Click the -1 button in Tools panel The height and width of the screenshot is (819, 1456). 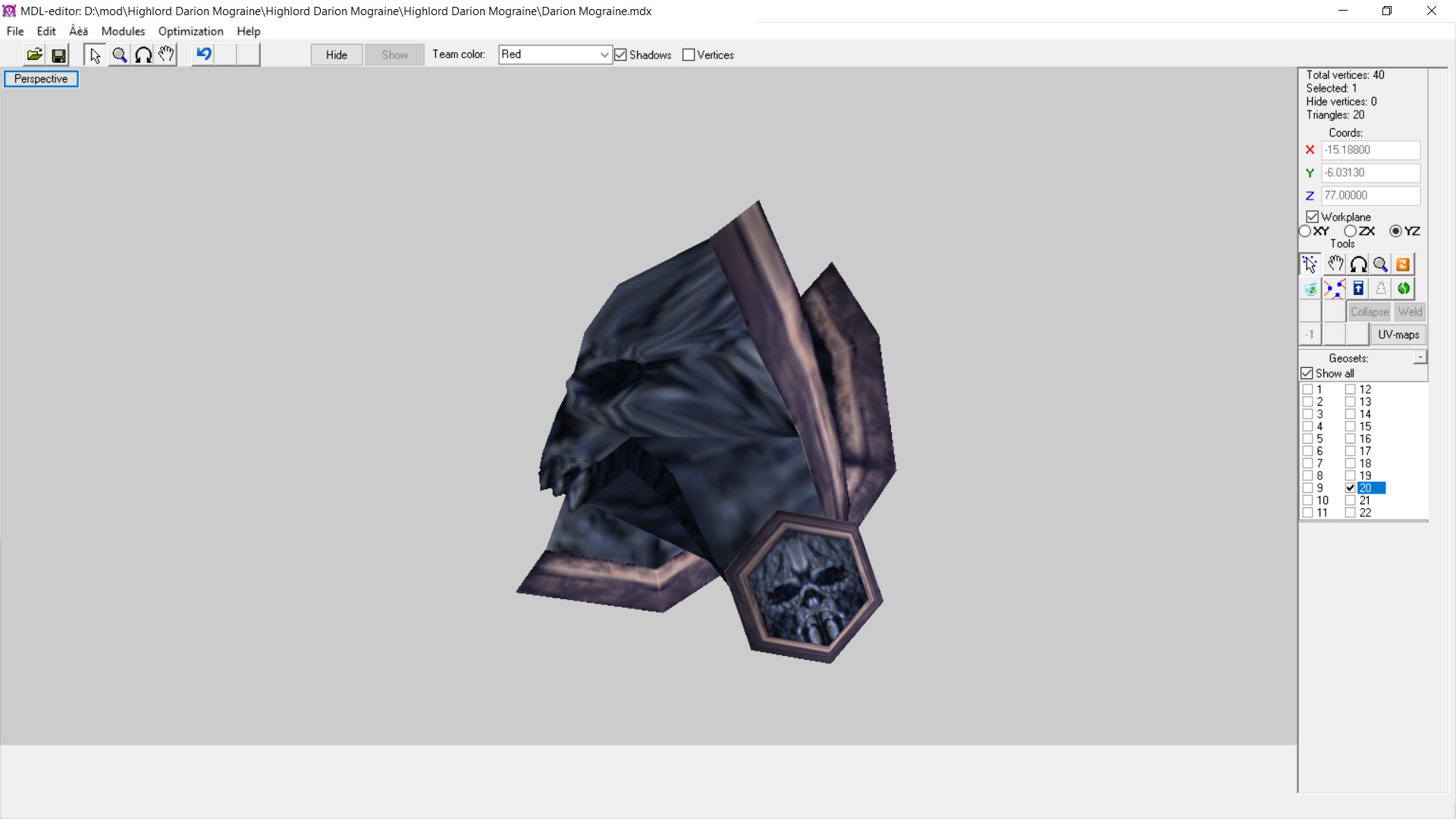1310,334
